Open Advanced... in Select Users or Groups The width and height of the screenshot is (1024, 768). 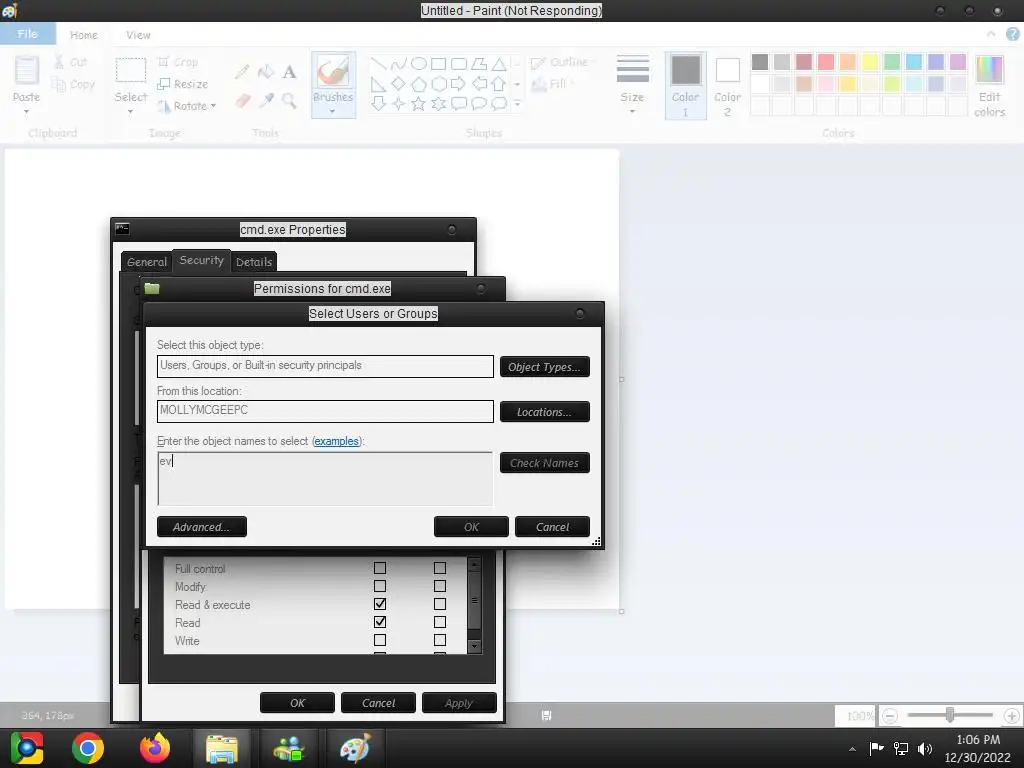pos(202,527)
